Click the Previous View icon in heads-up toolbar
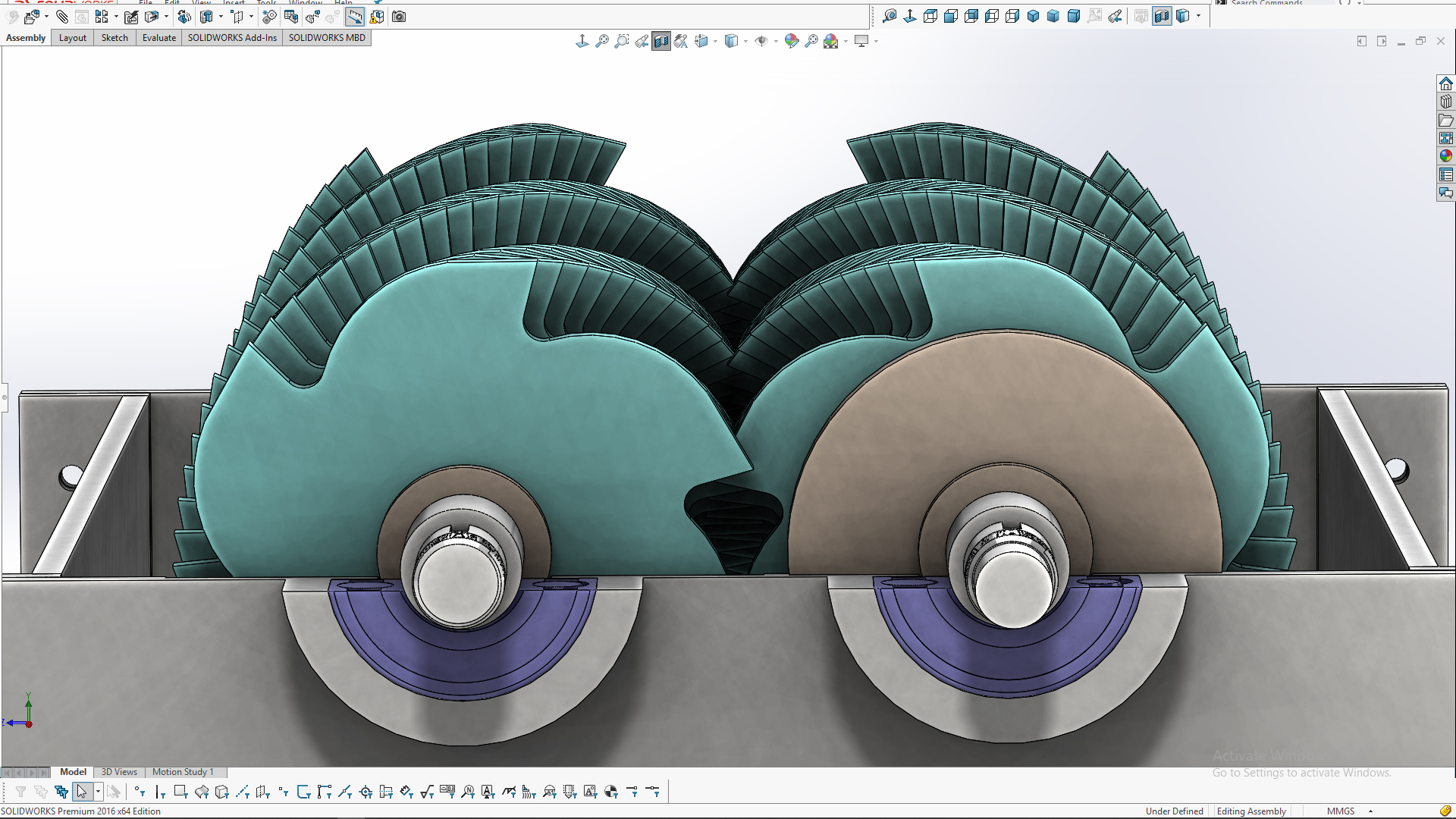Screen dimensions: 1456x819 [642, 41]
